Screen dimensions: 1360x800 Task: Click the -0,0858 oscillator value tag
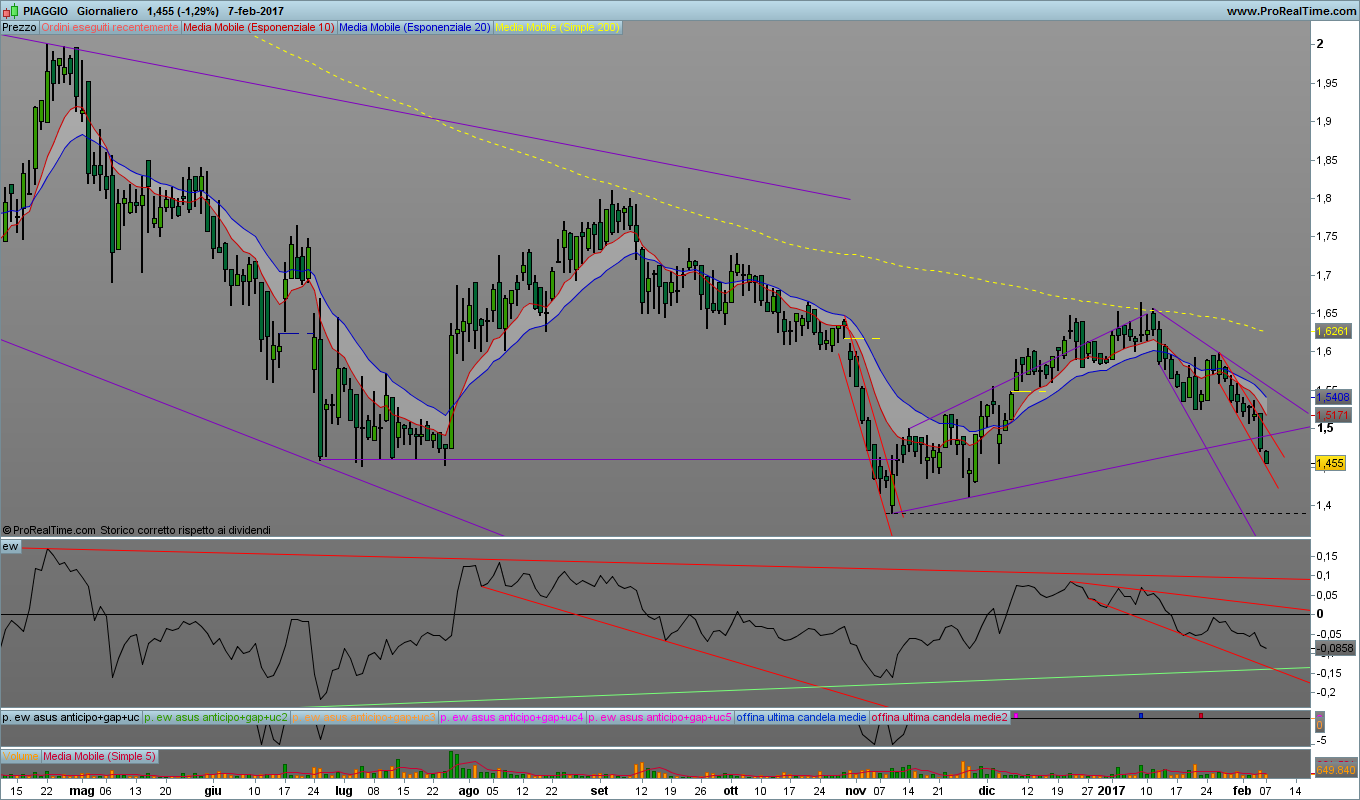pos(1335,648)
